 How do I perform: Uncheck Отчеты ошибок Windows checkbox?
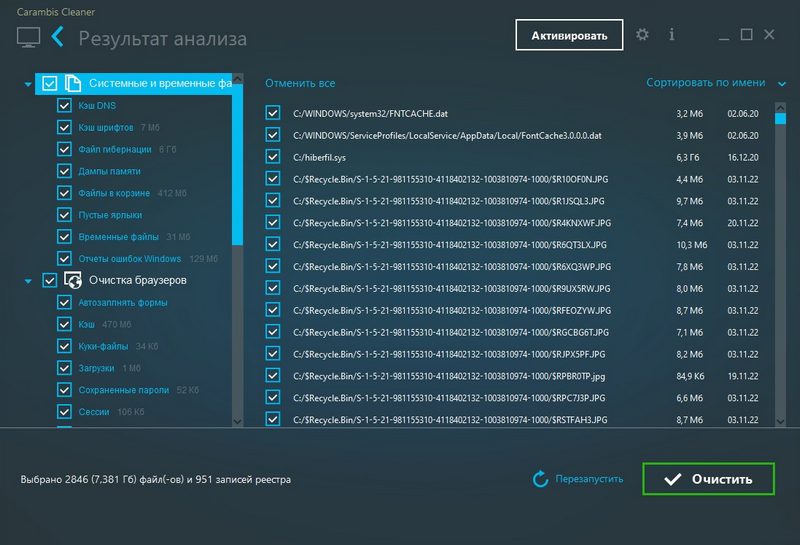point(64,259)
